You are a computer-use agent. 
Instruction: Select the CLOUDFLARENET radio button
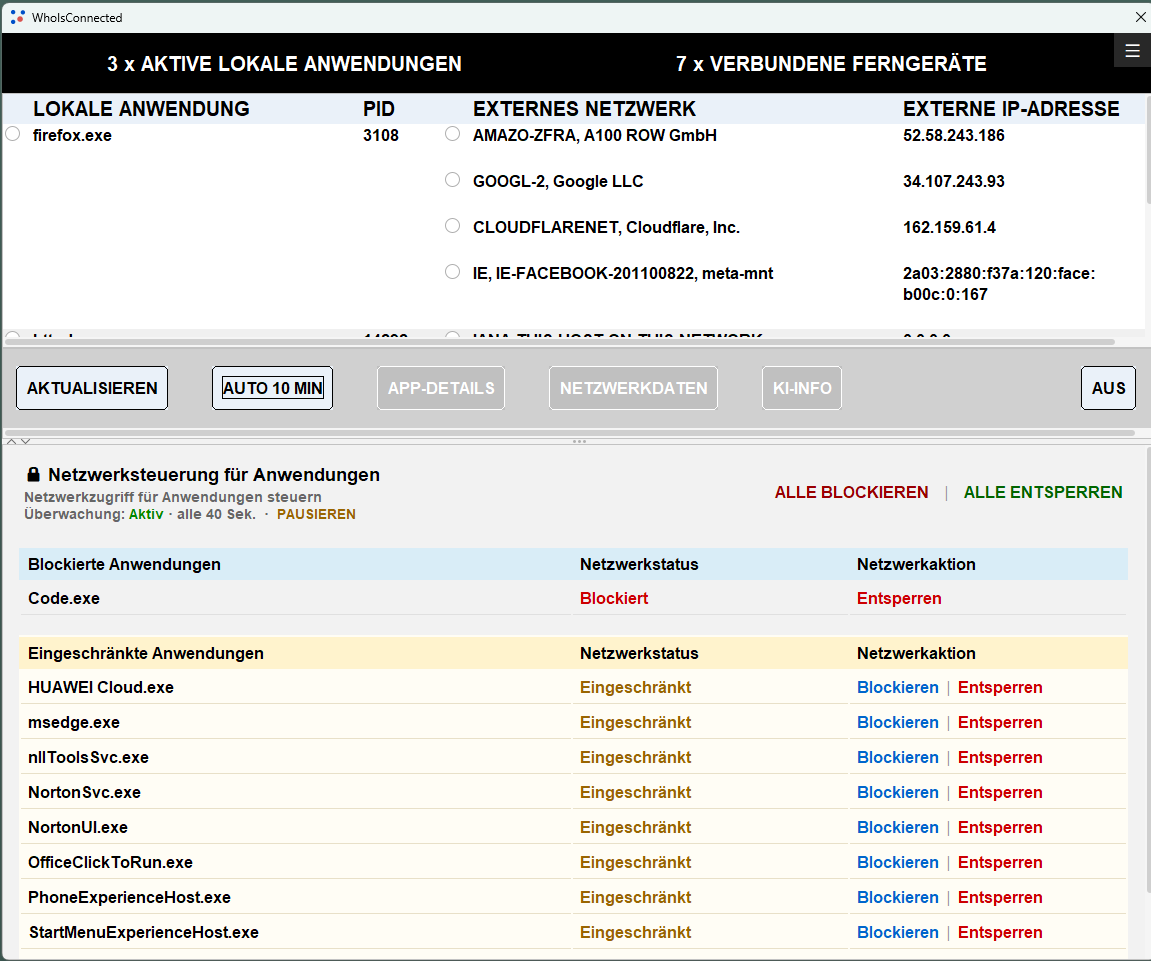[x=452, y=225]
